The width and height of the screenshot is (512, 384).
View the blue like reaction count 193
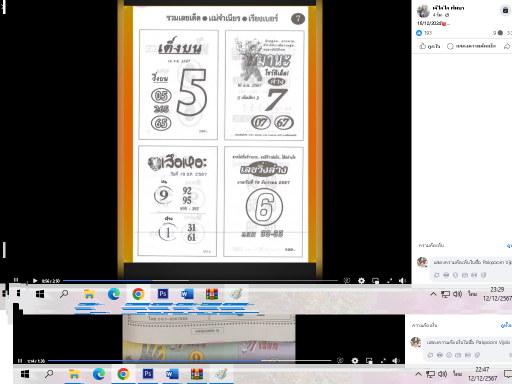click(x=424, y=33)
